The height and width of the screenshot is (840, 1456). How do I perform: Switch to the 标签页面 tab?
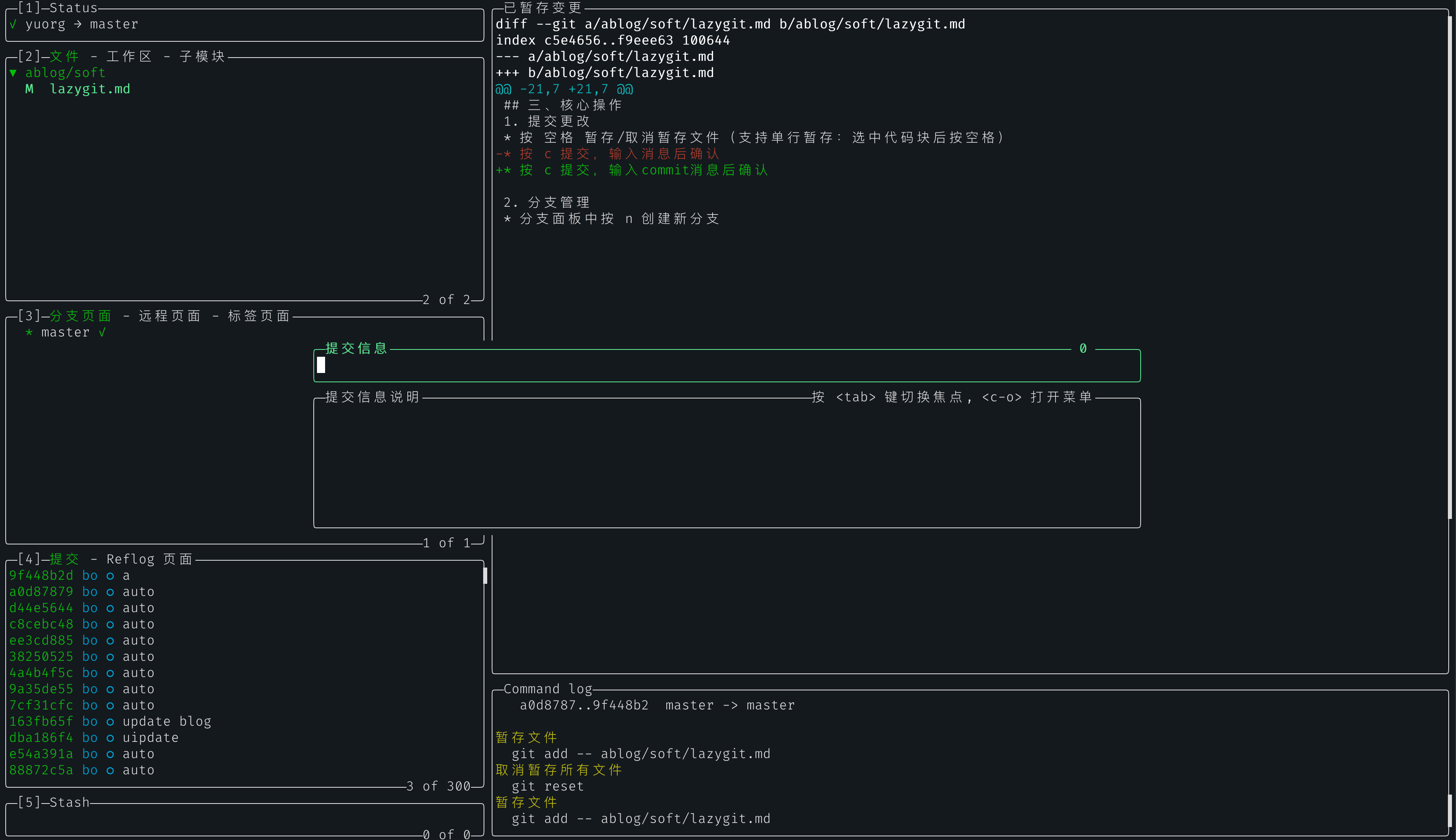pyautogui.click(x=259, y=316)
